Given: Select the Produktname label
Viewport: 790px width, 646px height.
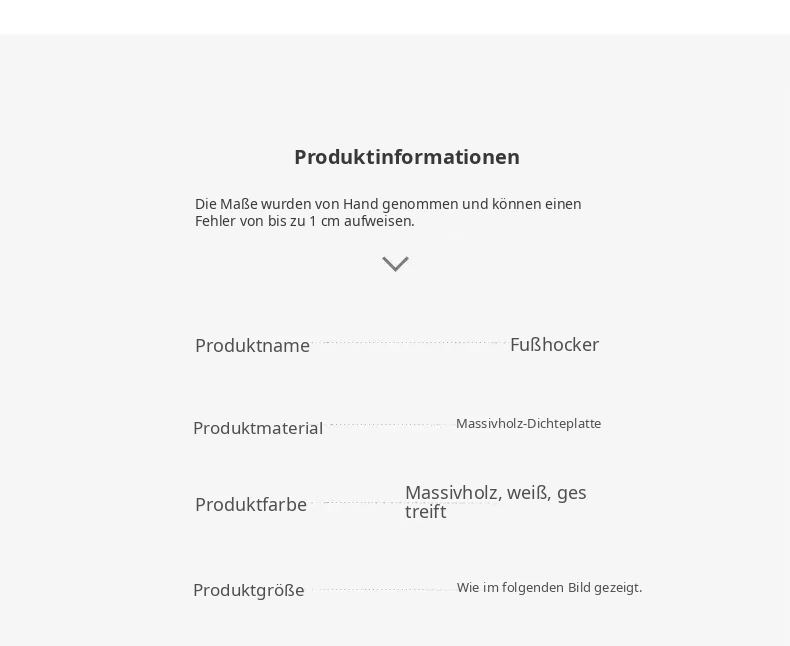Looking at the screenshot, I should tap(252, 346).
